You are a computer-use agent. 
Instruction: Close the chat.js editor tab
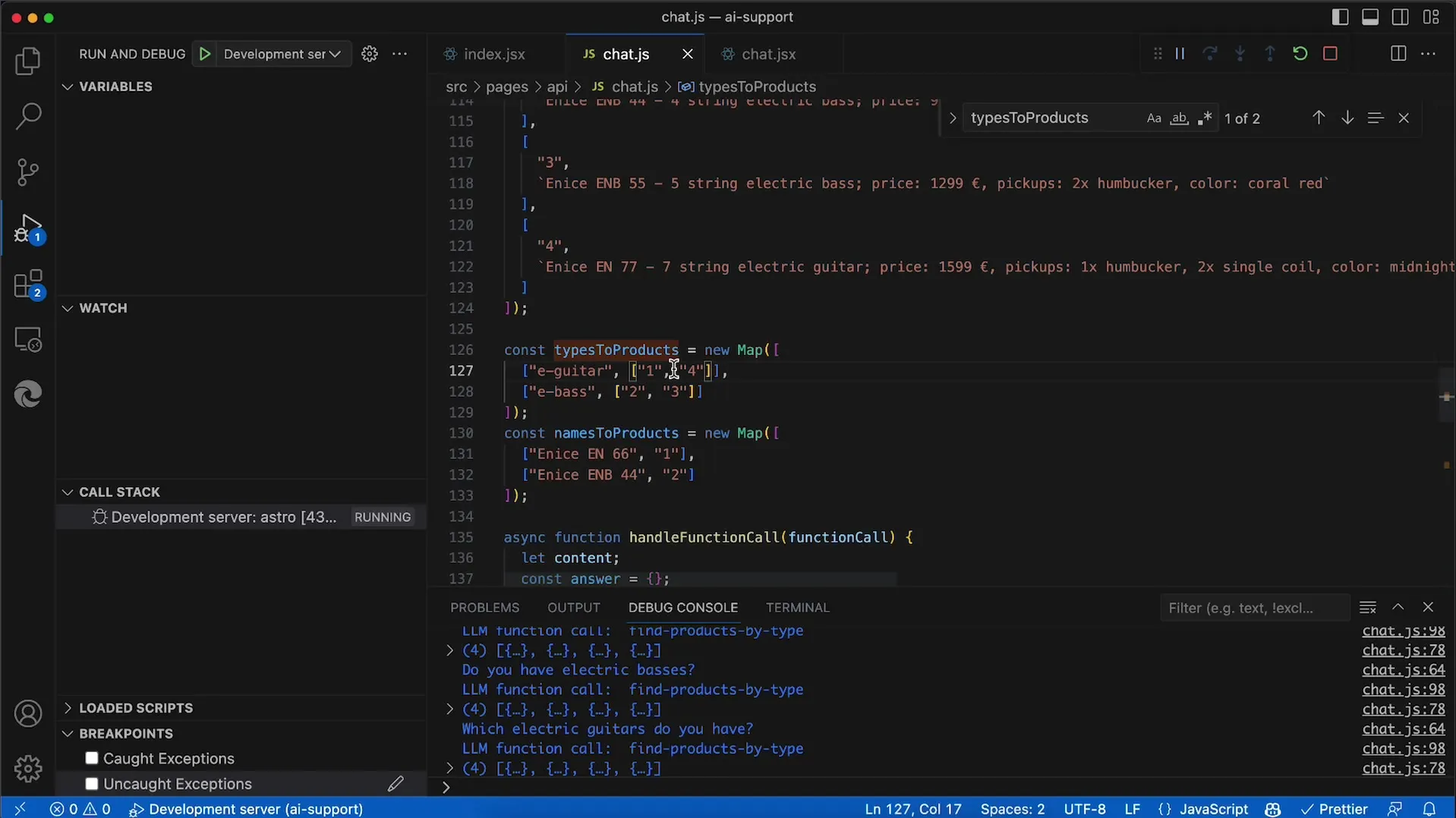point(688,54)
